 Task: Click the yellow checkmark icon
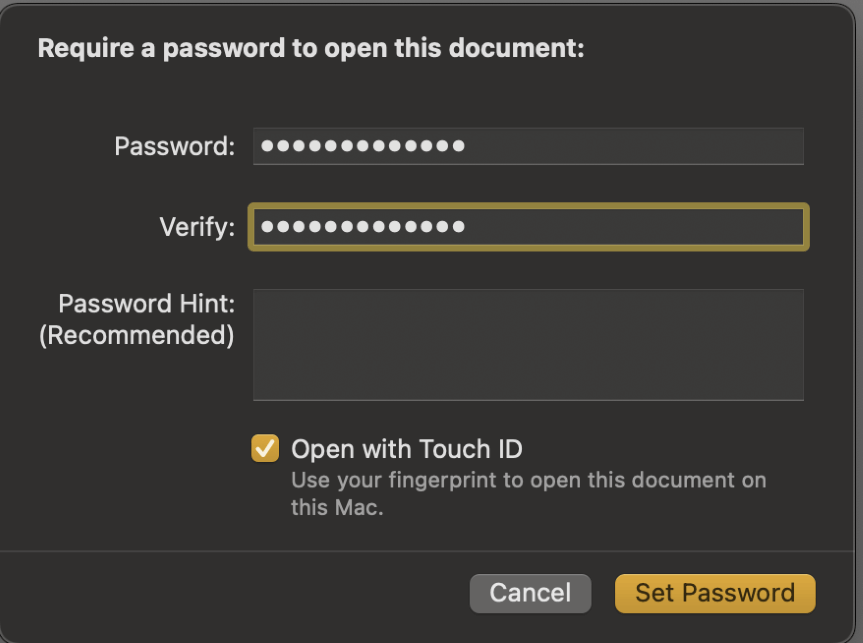pos(265,448)
